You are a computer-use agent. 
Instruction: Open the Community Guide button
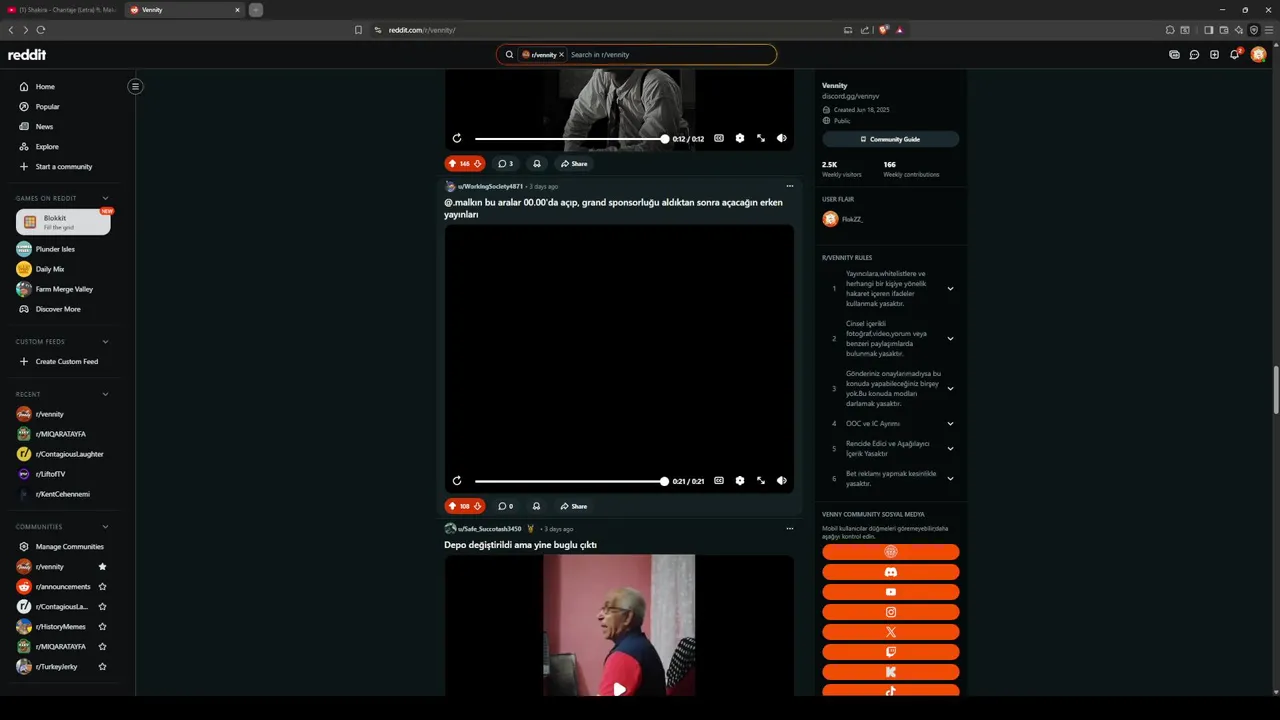pyautogui.click(x=891, y=139)
